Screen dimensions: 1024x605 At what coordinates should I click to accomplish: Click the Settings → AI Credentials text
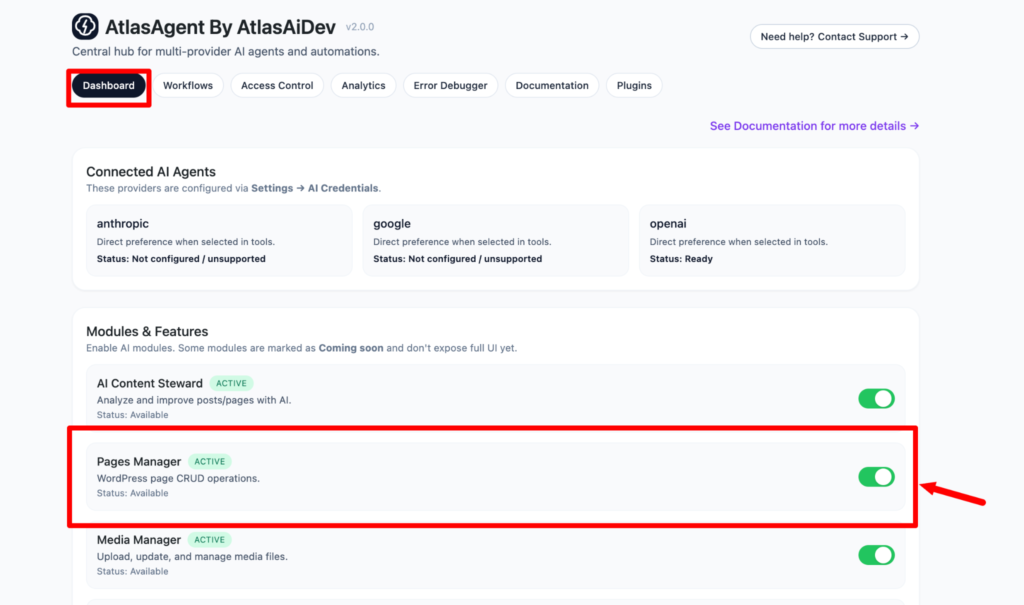[x=315, y=188]
